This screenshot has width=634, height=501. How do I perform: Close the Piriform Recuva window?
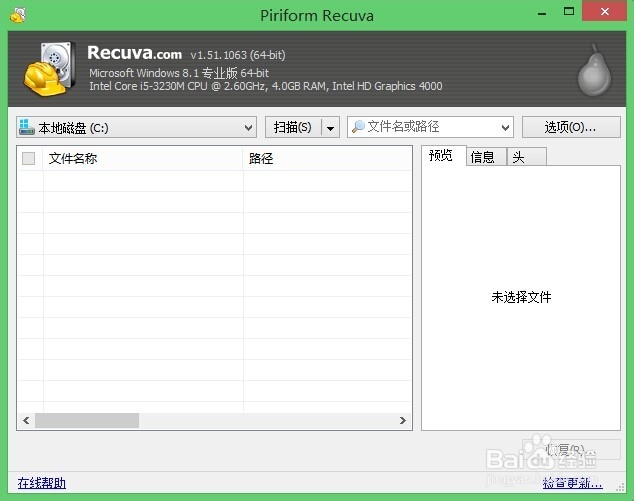click(x=604, y=11)
